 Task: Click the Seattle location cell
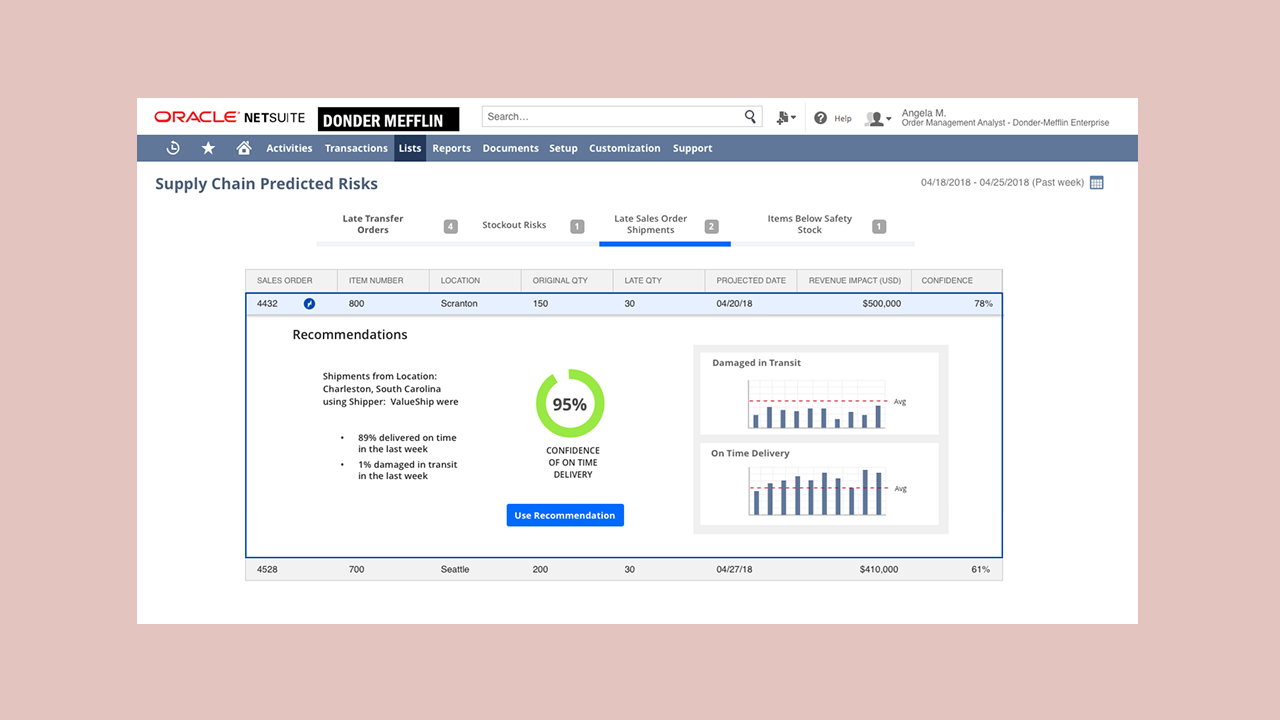click(455, 569)
